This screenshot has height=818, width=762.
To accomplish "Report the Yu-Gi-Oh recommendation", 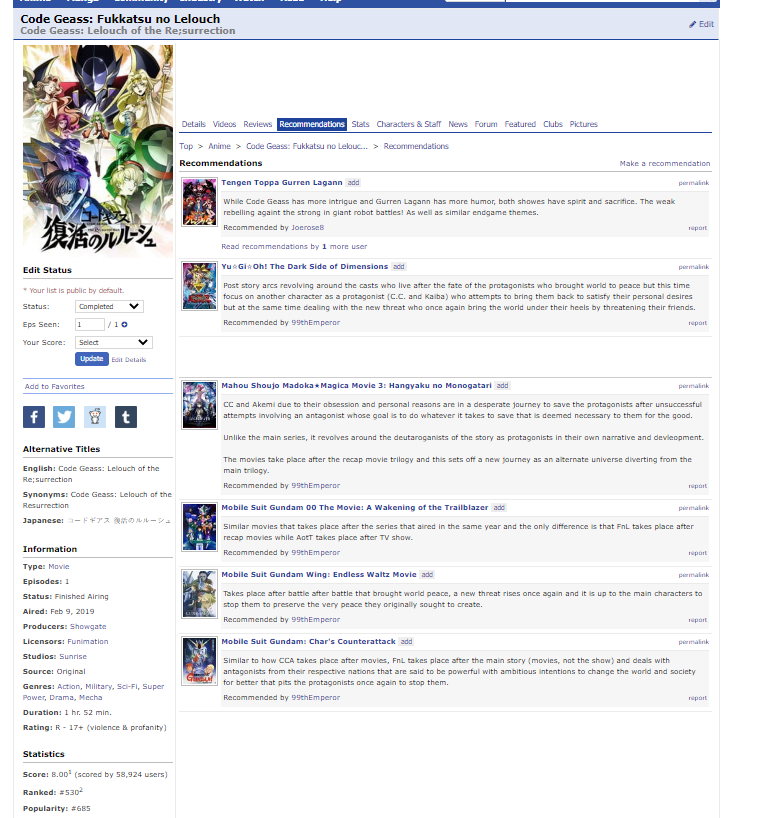I will coord(698,323).
